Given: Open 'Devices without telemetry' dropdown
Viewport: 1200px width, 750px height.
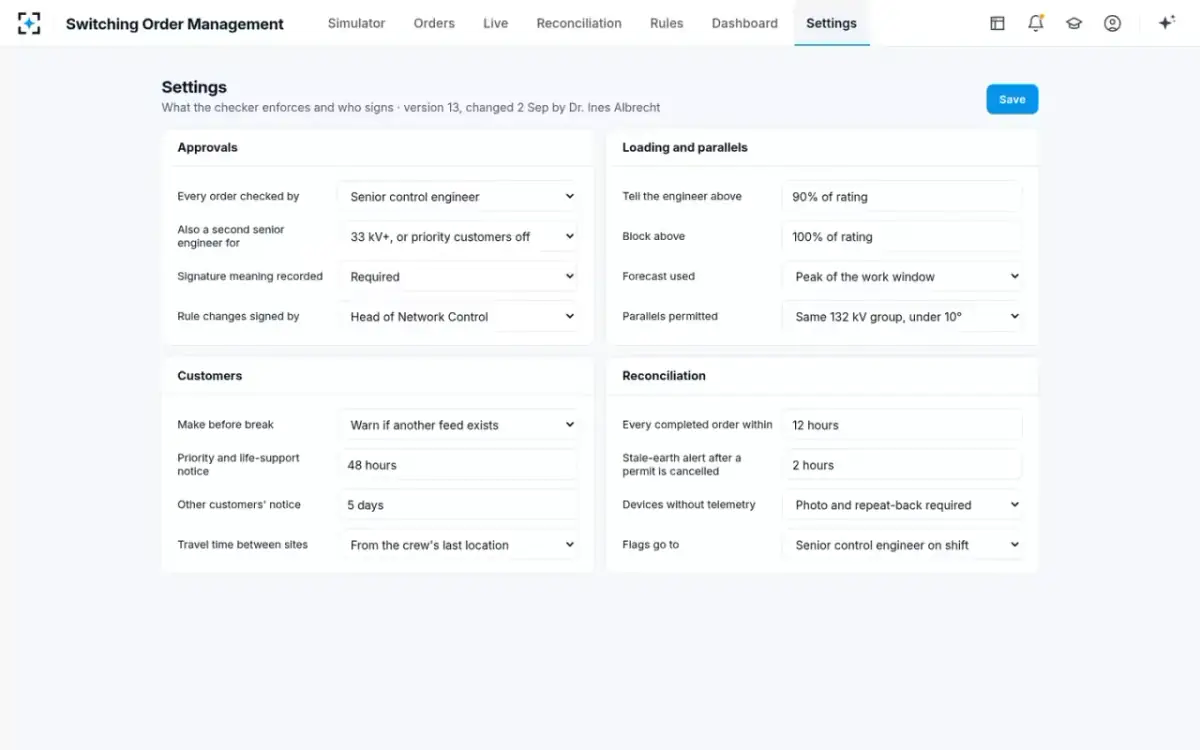Looking at the screenshot, I should coord(903,505).
